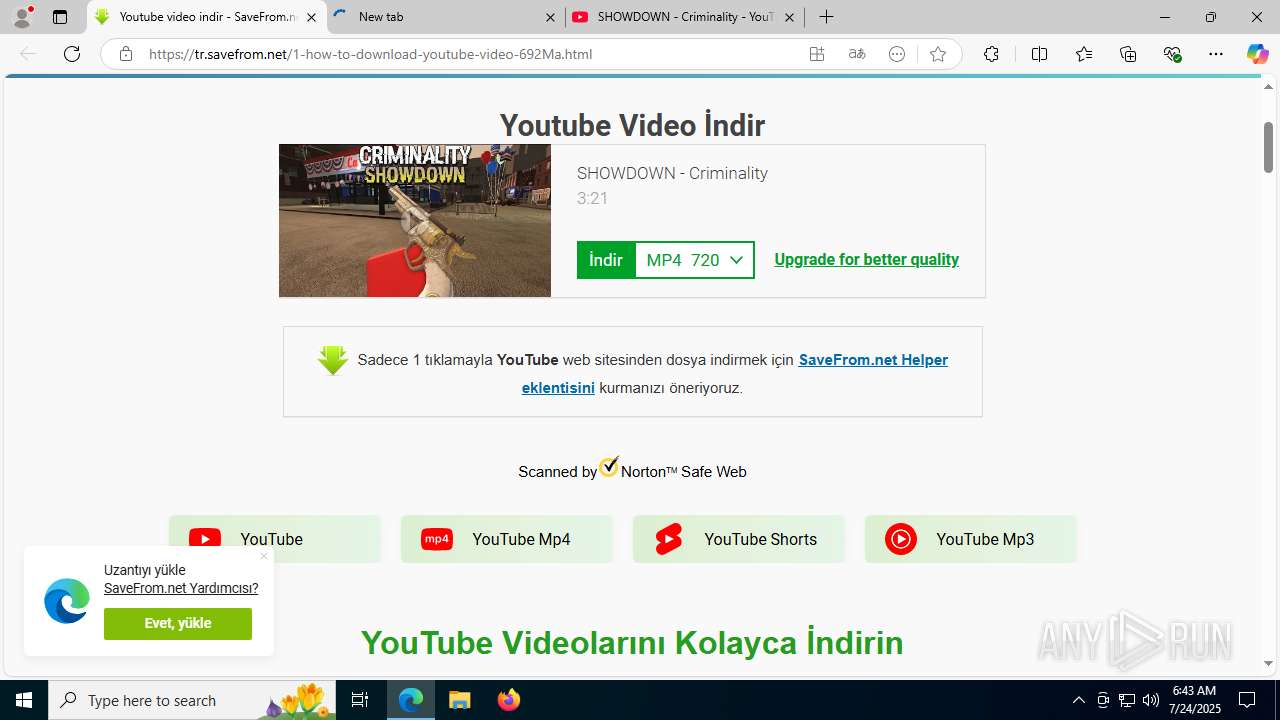Screen dimensions: 1280x720
Task: Open the address bar more options icon
Action: point(897,54)
